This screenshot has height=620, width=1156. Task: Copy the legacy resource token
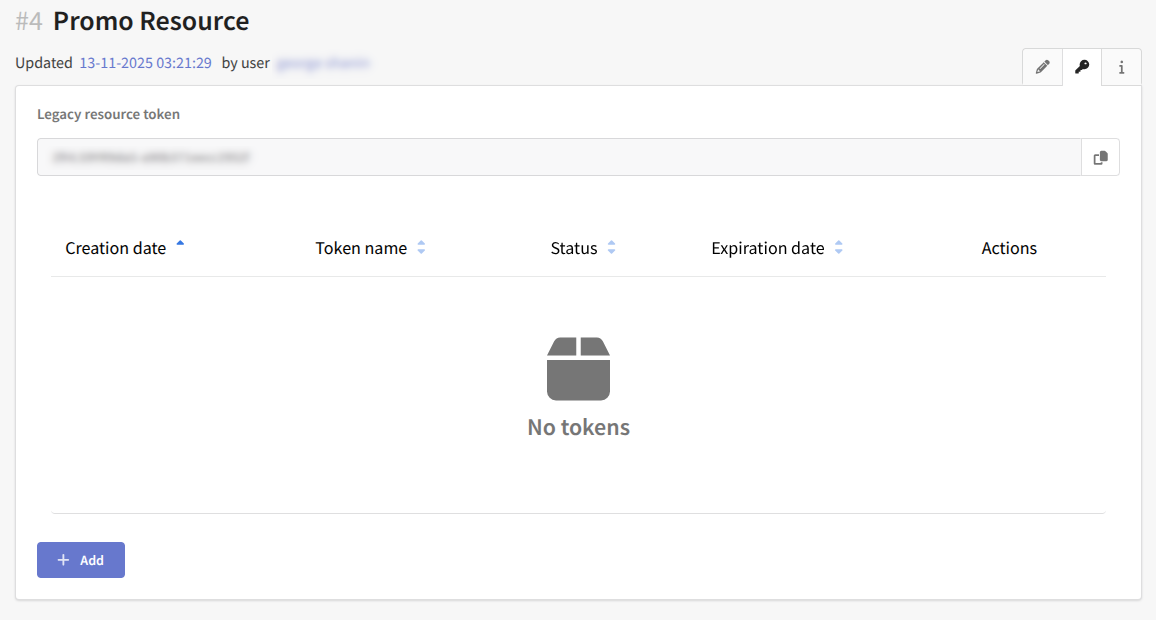coord(1100,158)
